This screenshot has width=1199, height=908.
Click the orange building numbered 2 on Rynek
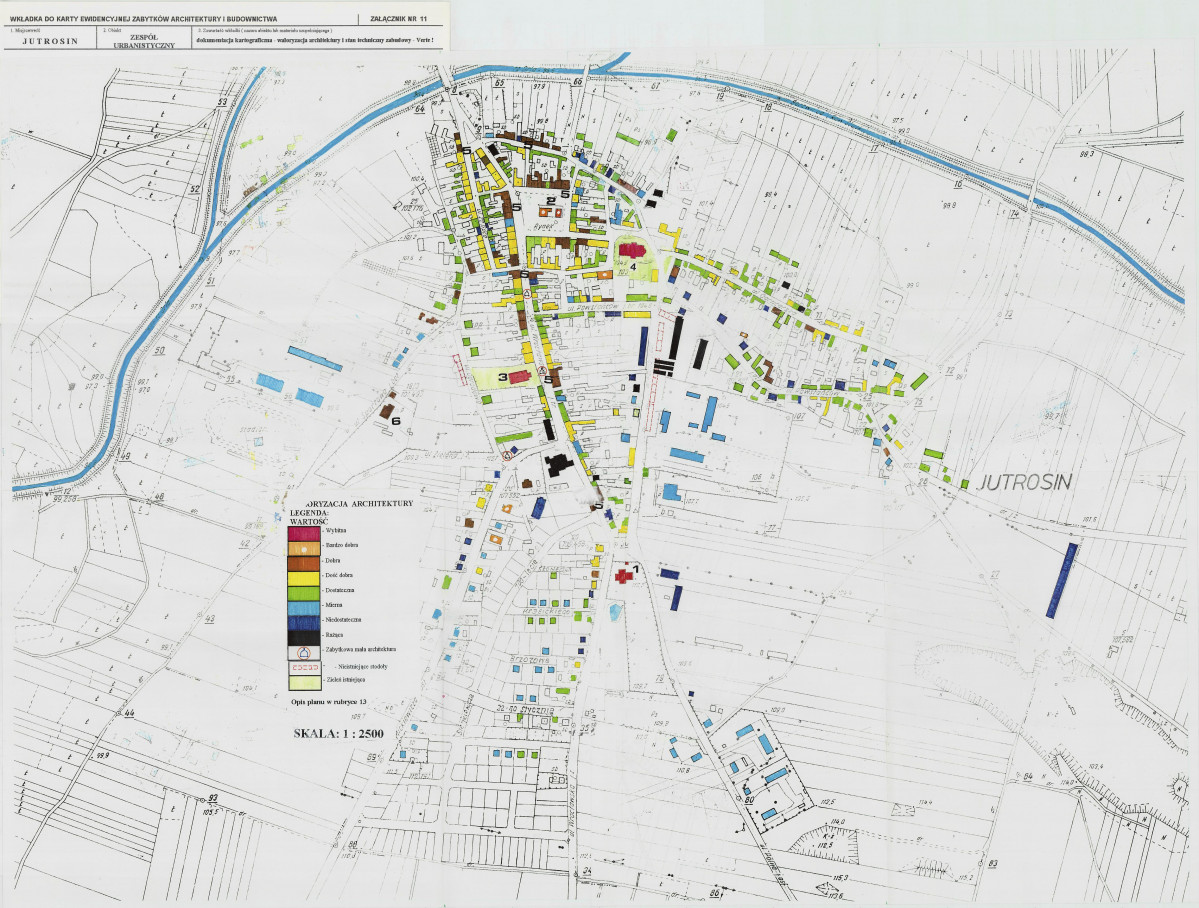coord(547,212)
